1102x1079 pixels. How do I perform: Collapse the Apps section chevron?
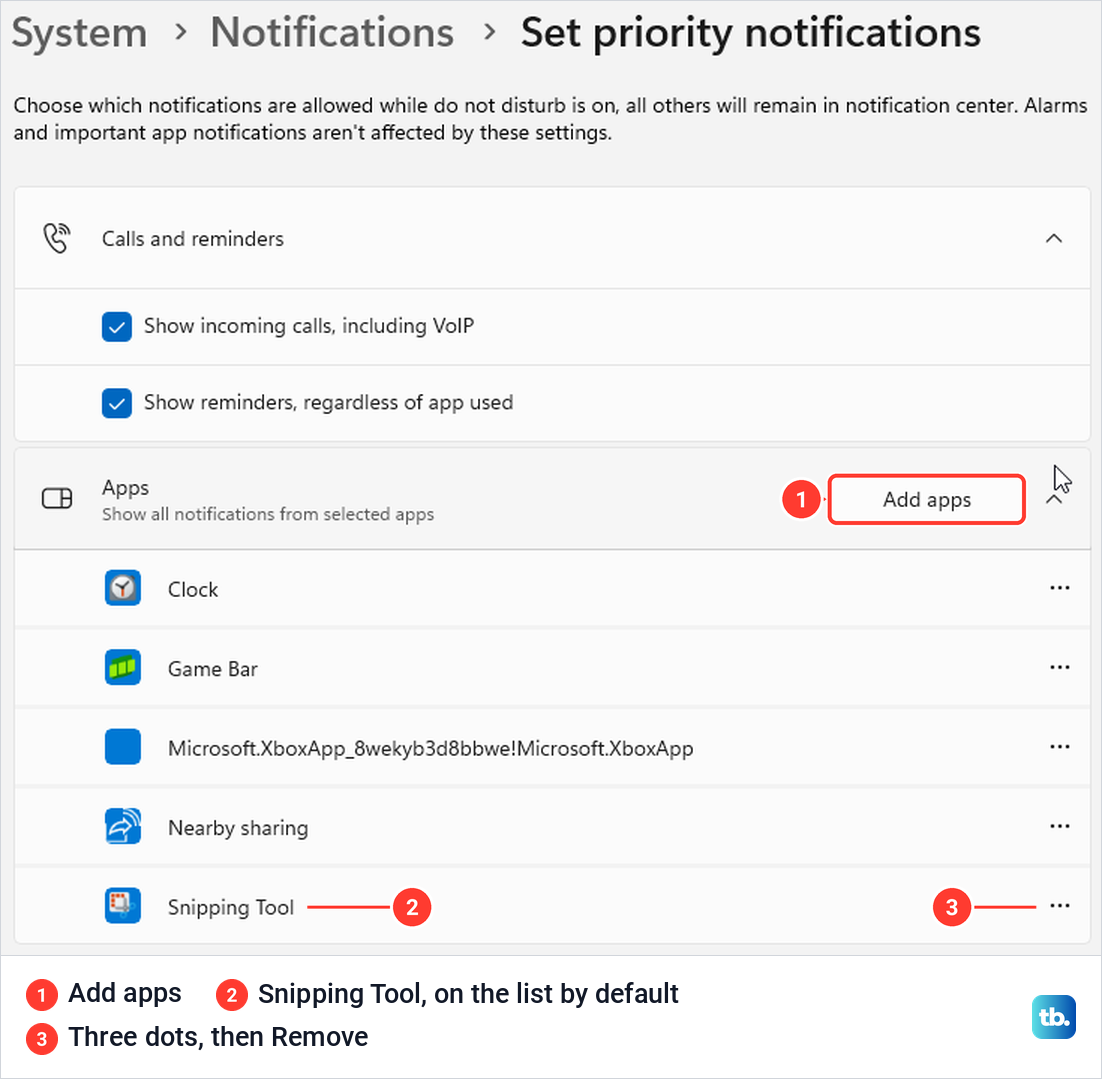coord(1054,500)
